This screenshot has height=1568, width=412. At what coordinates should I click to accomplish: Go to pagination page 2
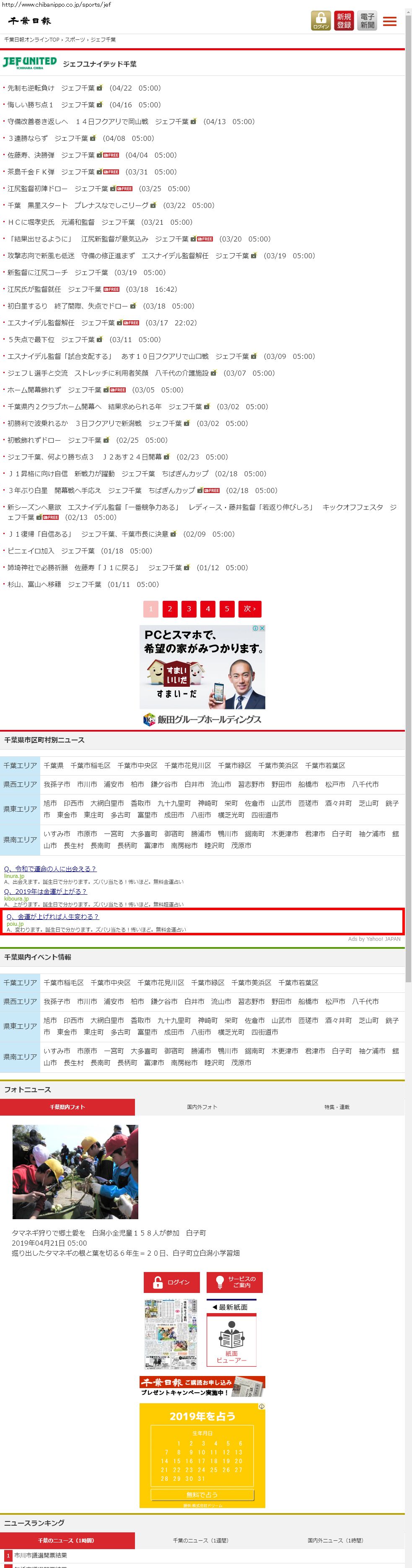coord(170,609)
